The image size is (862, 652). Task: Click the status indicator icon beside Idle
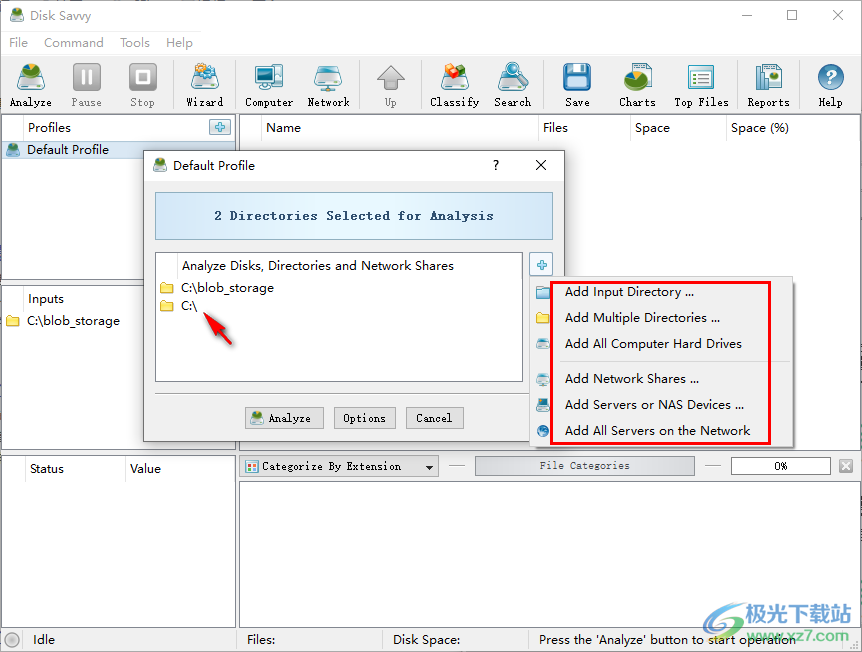coord(12,639)
